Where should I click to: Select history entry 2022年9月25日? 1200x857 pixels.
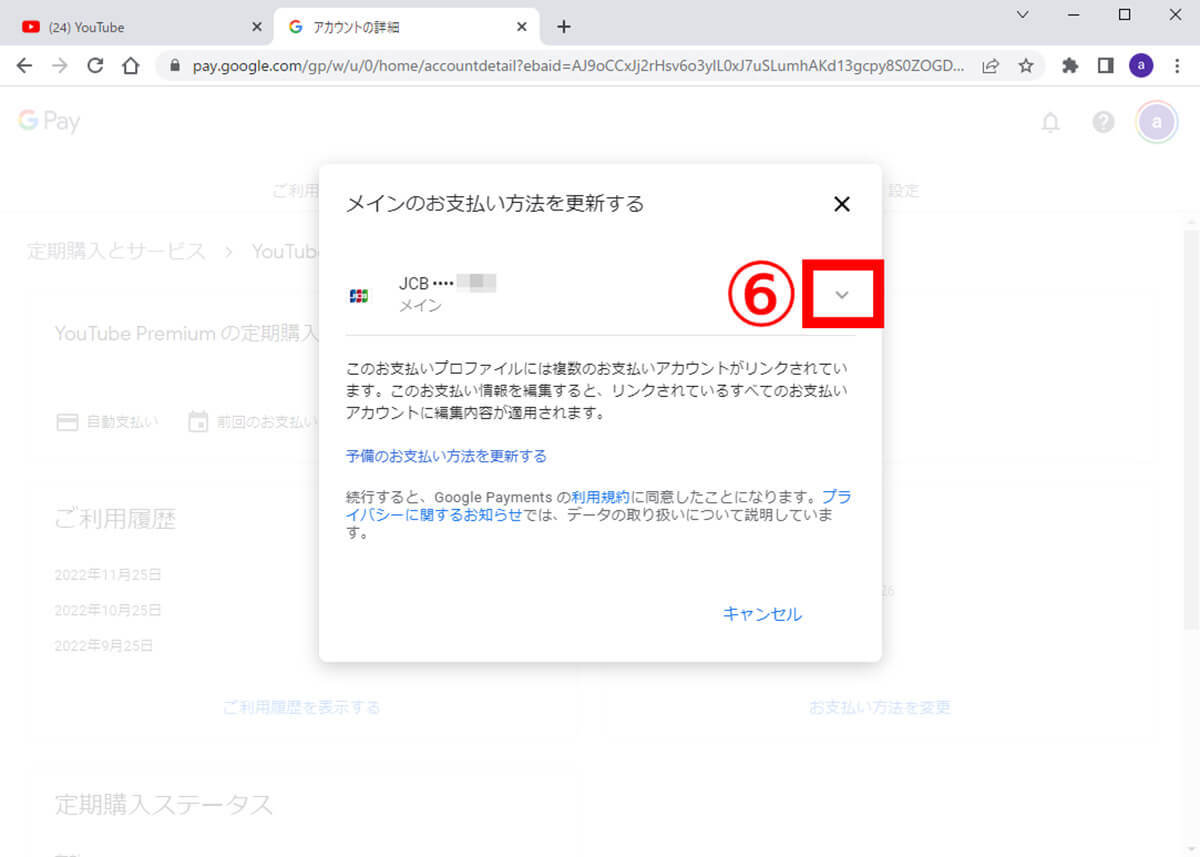click(104, 646)
